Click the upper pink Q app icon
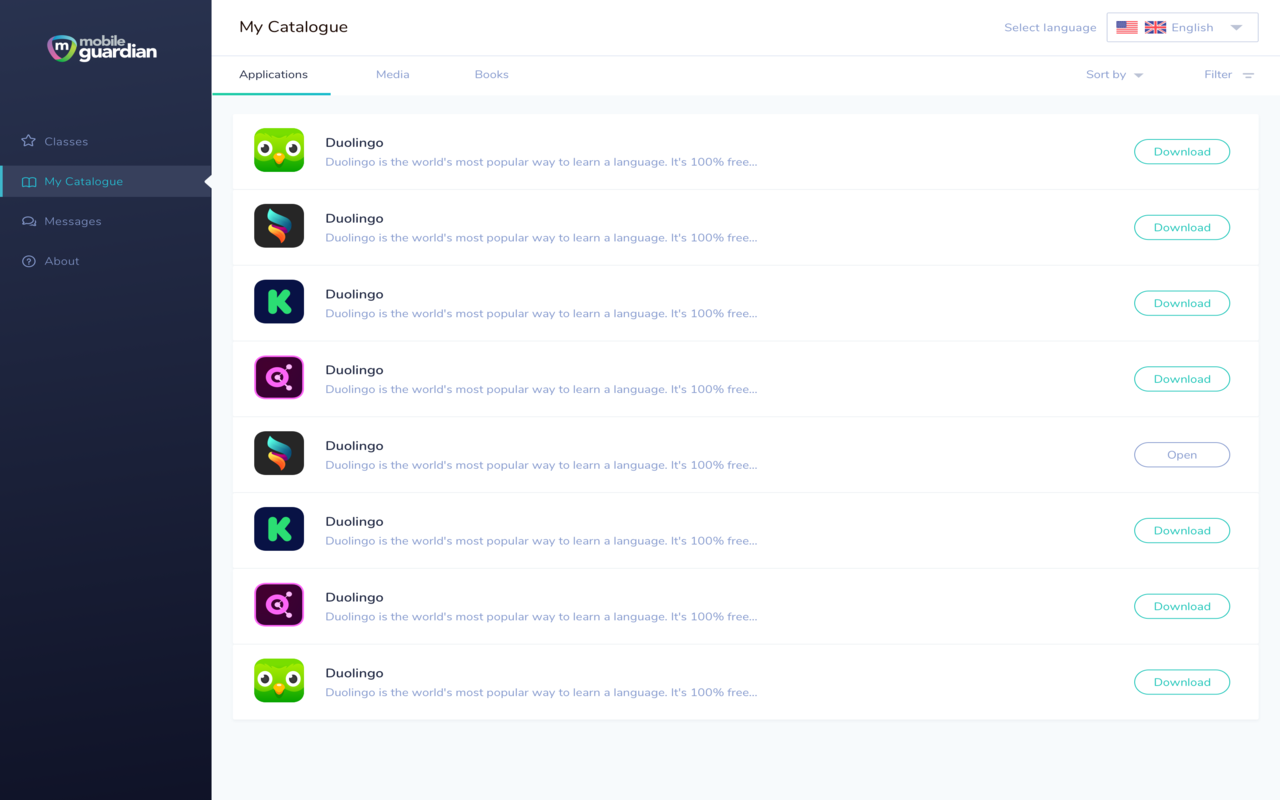The height and width of the screenshot is (800, 1280). (279, 378)
